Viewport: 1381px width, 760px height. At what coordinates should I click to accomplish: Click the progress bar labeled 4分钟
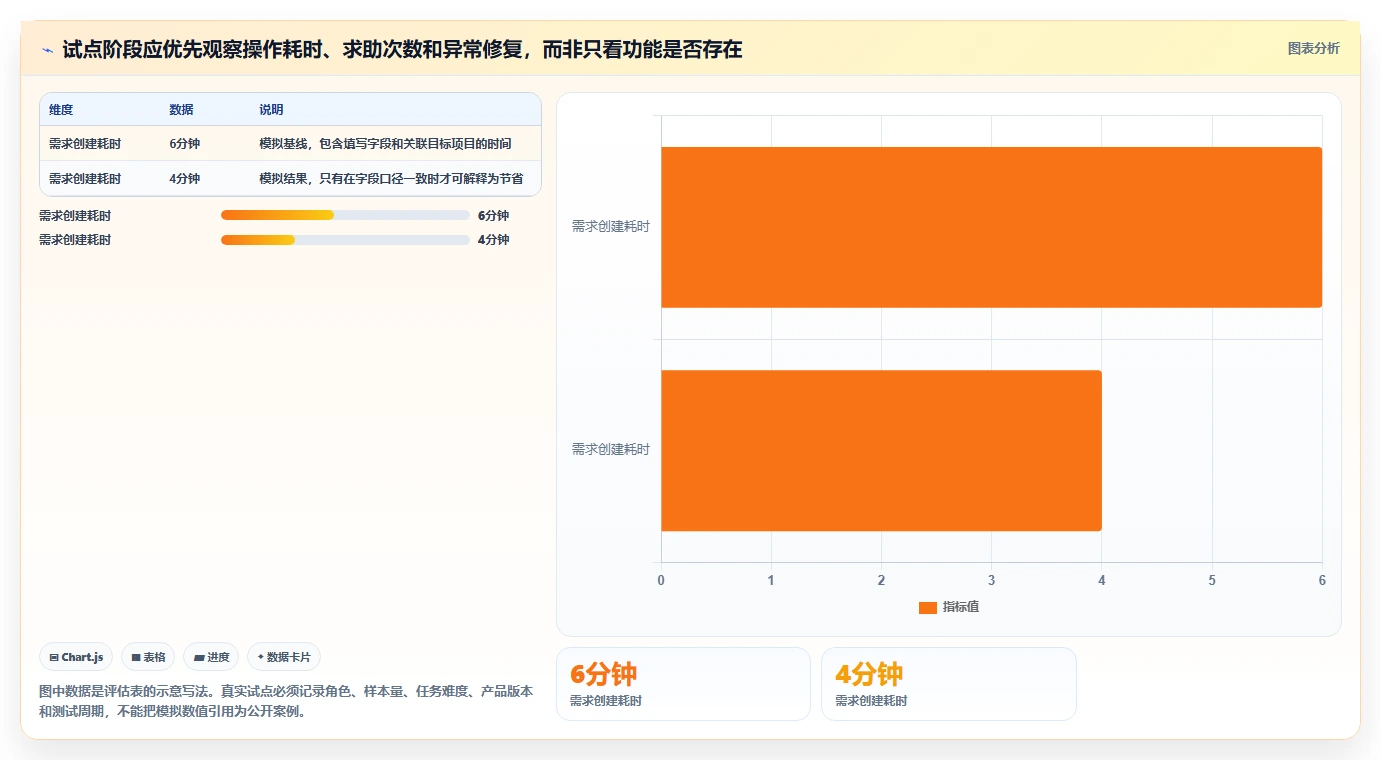(x=345, y=240)
